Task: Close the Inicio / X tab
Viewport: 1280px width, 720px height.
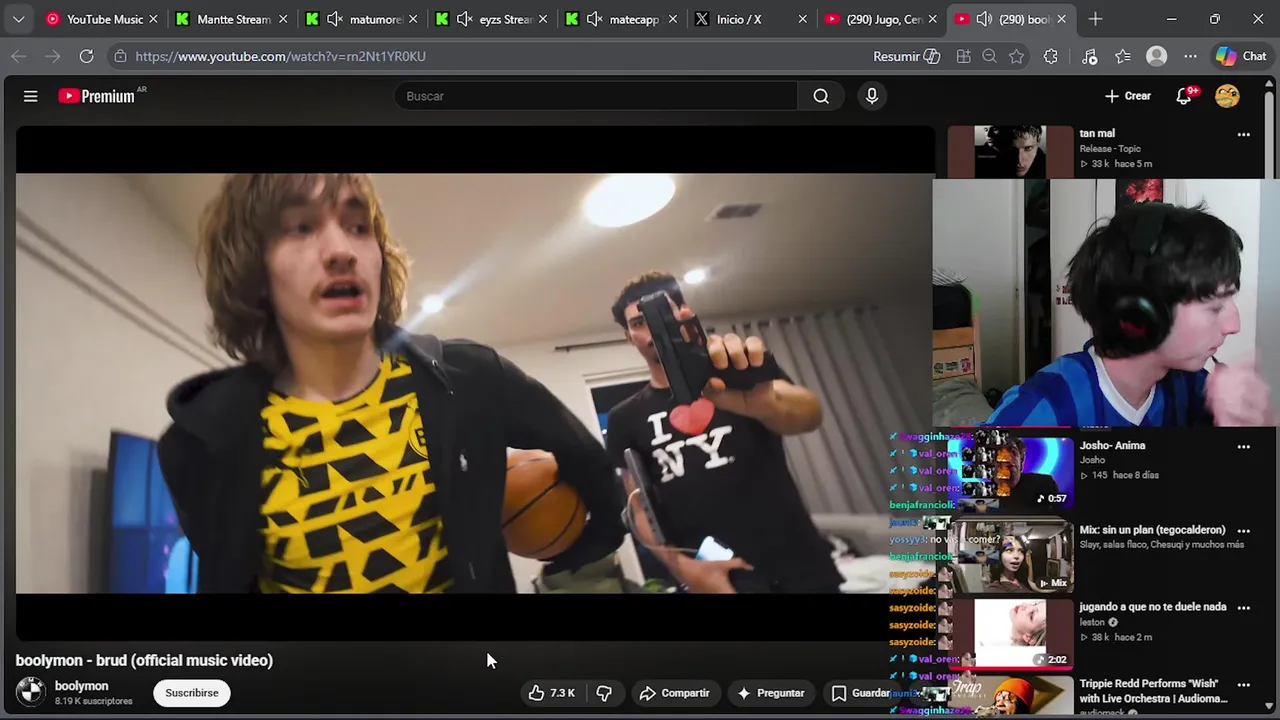Action: pyautogui.click(x=802, y=19)
